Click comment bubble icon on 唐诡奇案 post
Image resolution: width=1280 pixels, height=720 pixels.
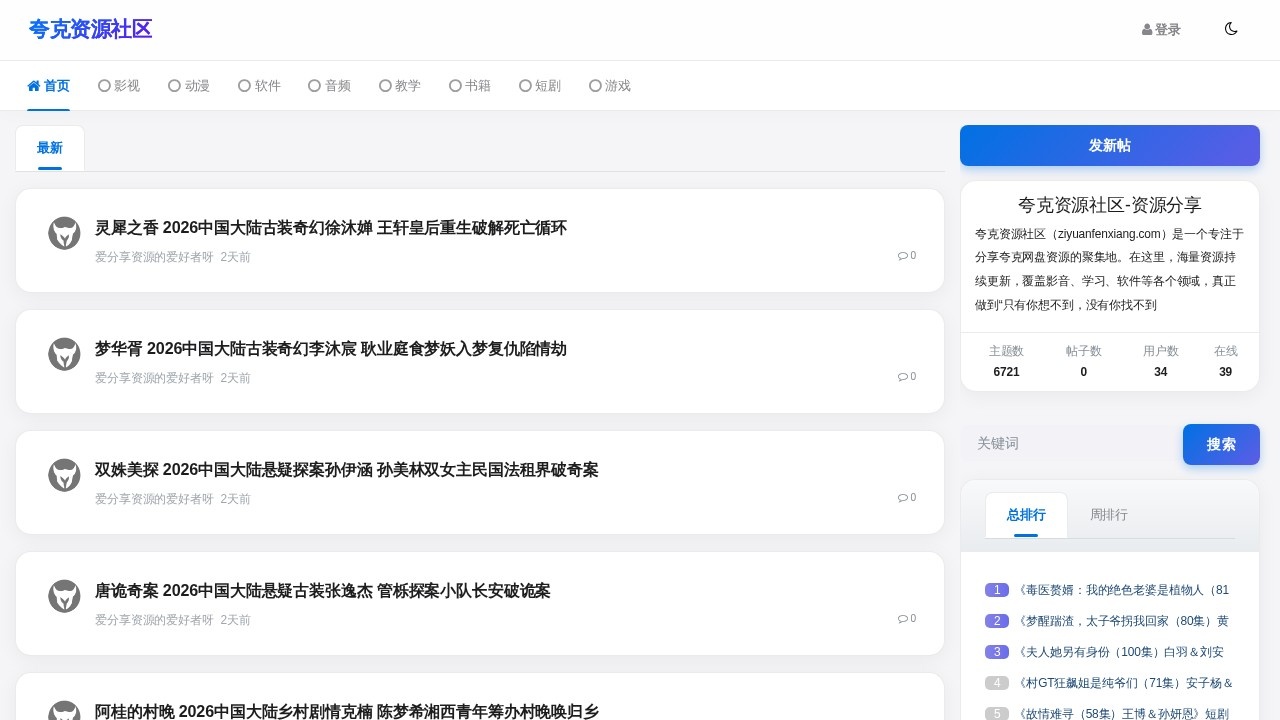(902, 619)
